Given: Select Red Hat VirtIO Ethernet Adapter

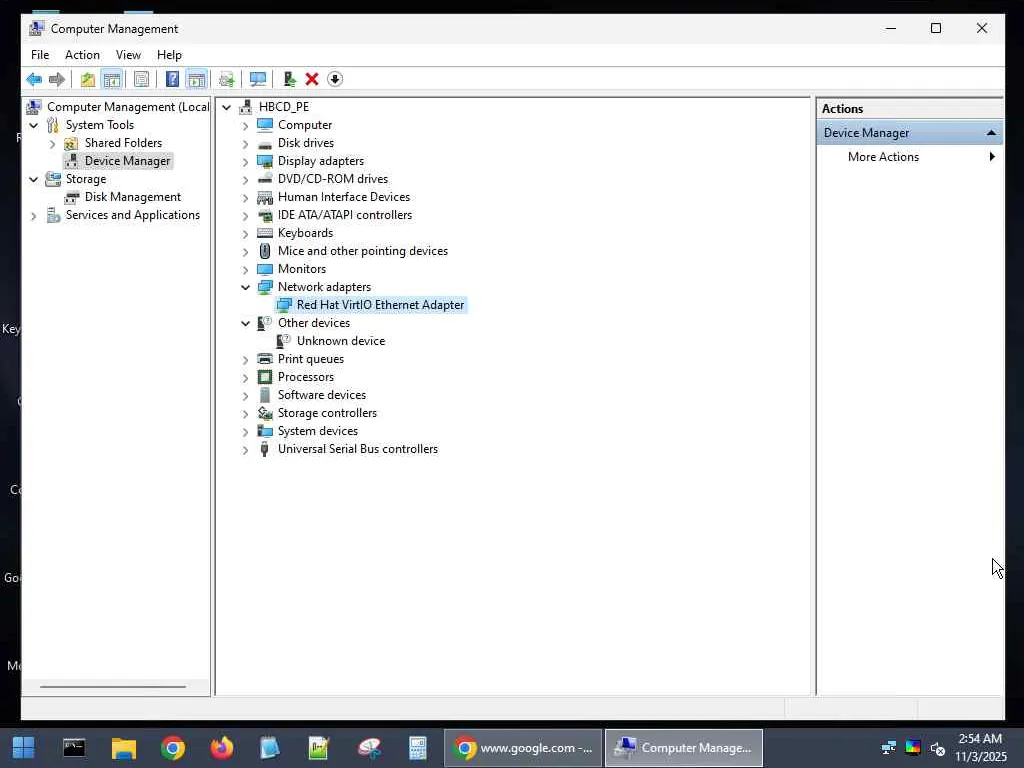Looking at the screenshot, I should [380, 305].
